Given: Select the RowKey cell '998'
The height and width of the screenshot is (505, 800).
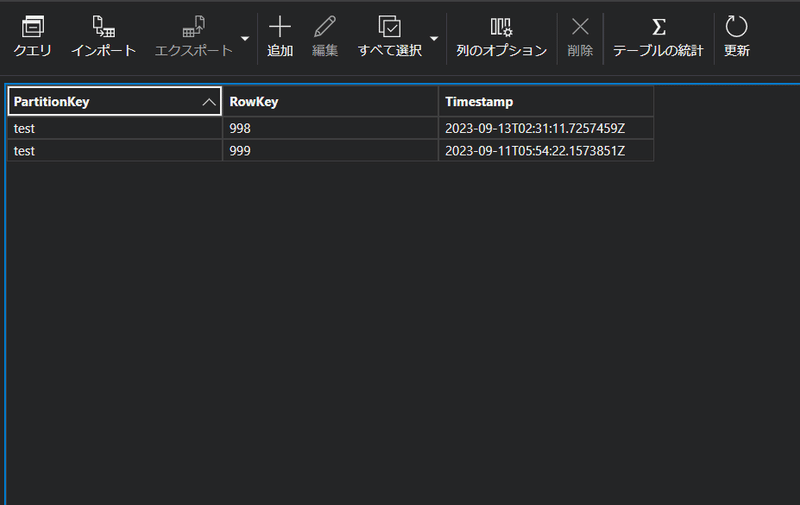Looking at the screenshot, I should tap(331, 128).
